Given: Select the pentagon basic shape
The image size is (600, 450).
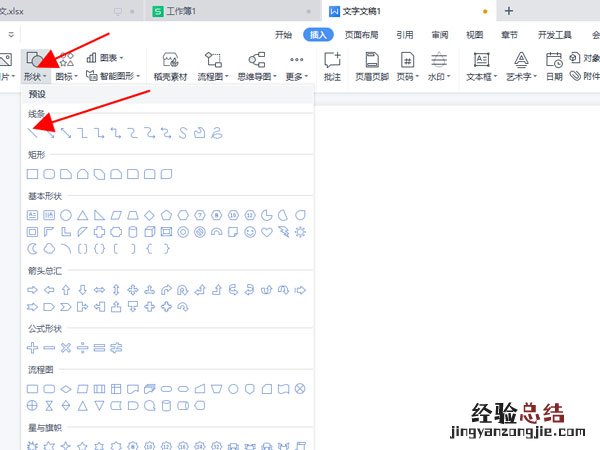Looking at the screenshot, I should [166, 215].
